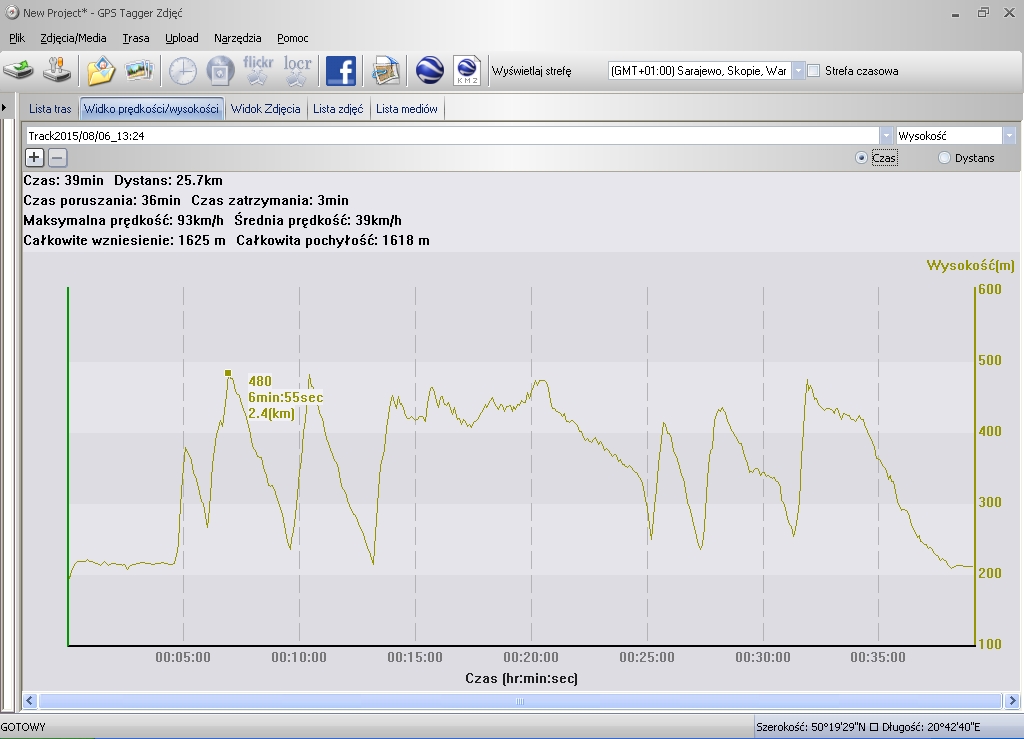Click the photo map export icon
The image size is (1024, 739).
point(386,71)
